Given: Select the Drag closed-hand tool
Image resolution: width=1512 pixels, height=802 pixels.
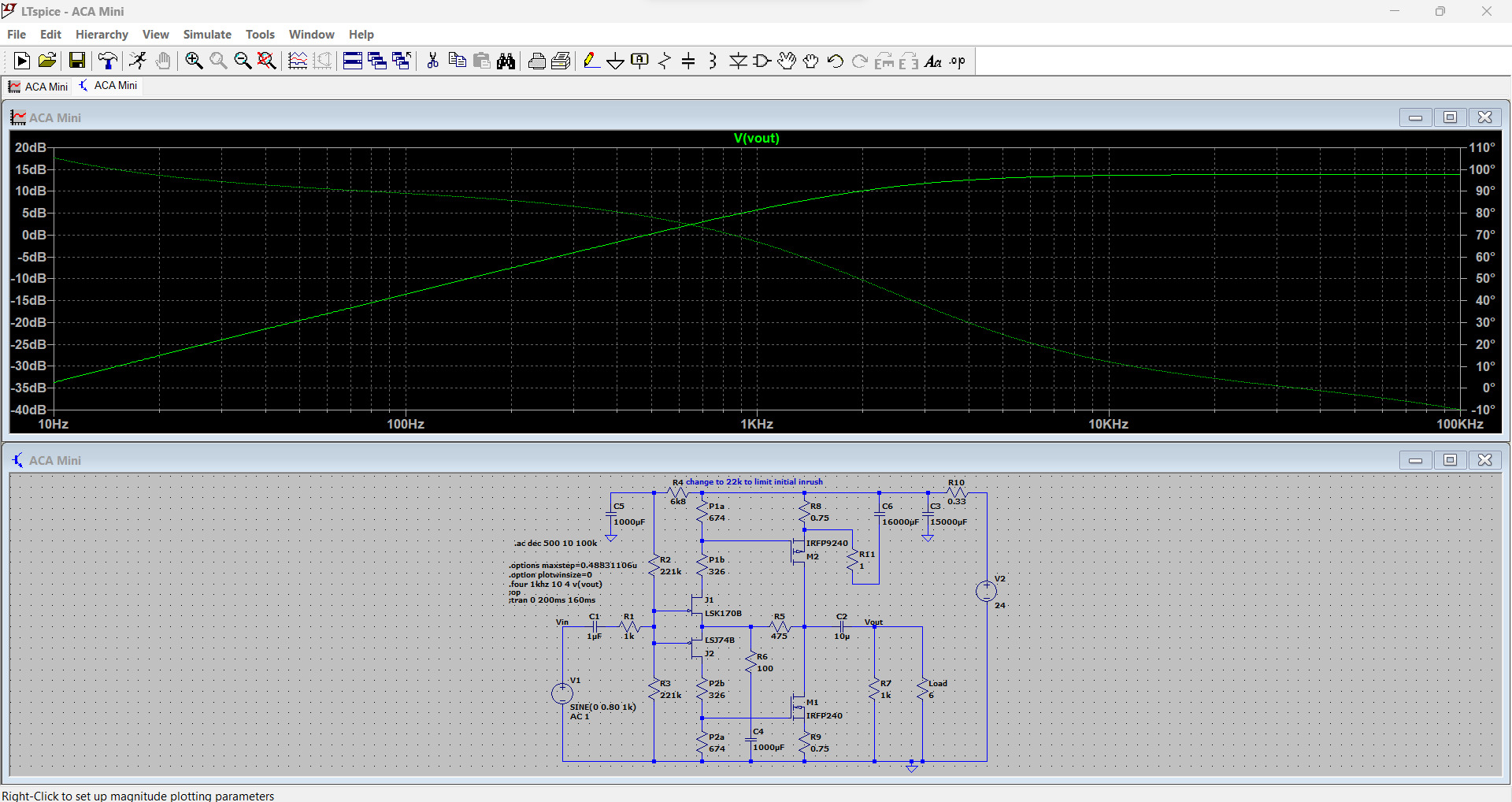Looking at the screenshot, I should [811, 61].
